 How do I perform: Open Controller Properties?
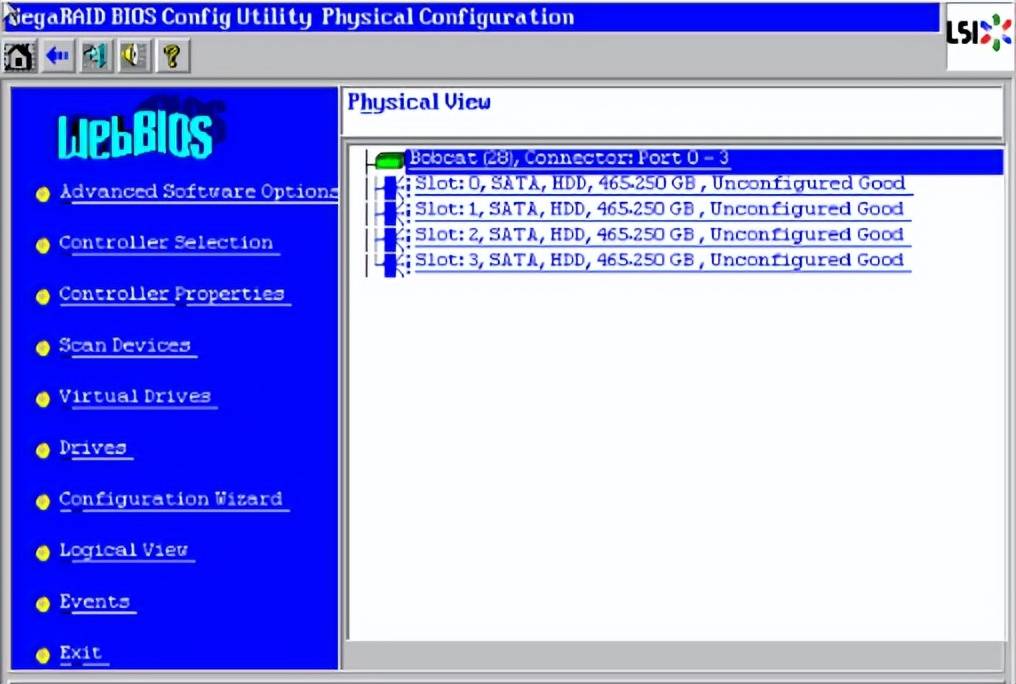point(172,294)
